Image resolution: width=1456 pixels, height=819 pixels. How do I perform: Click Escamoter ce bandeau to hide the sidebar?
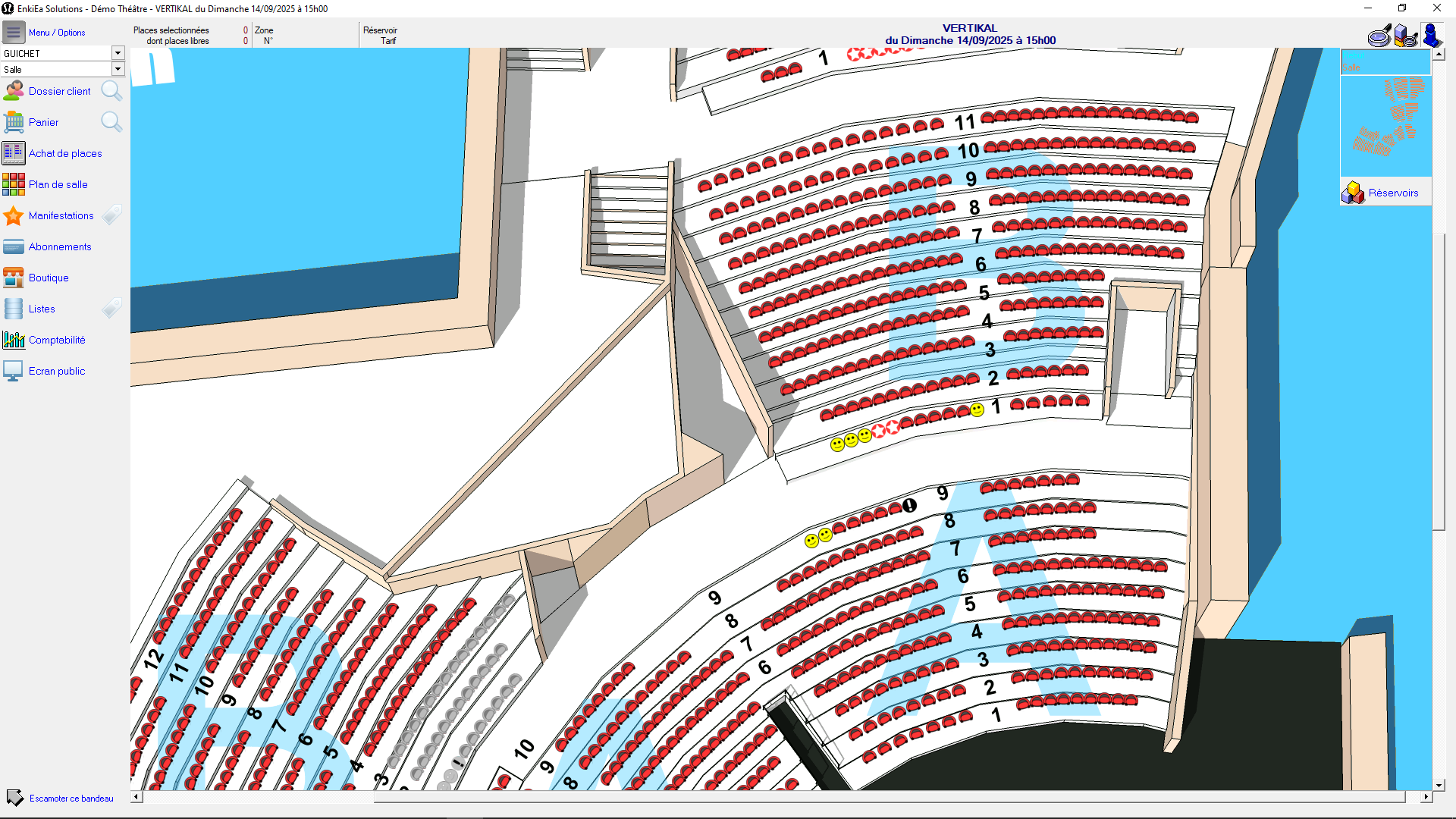point(71,799)
